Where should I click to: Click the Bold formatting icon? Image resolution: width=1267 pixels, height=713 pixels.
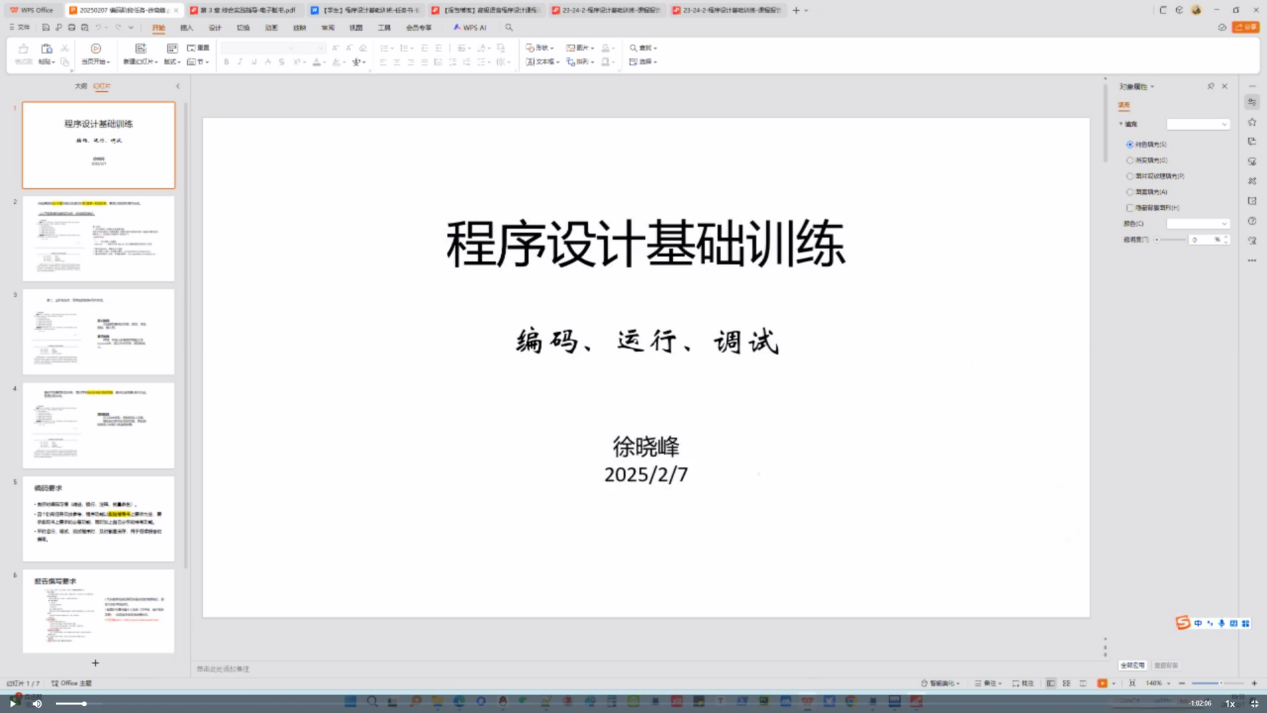(x=226, y=62)
